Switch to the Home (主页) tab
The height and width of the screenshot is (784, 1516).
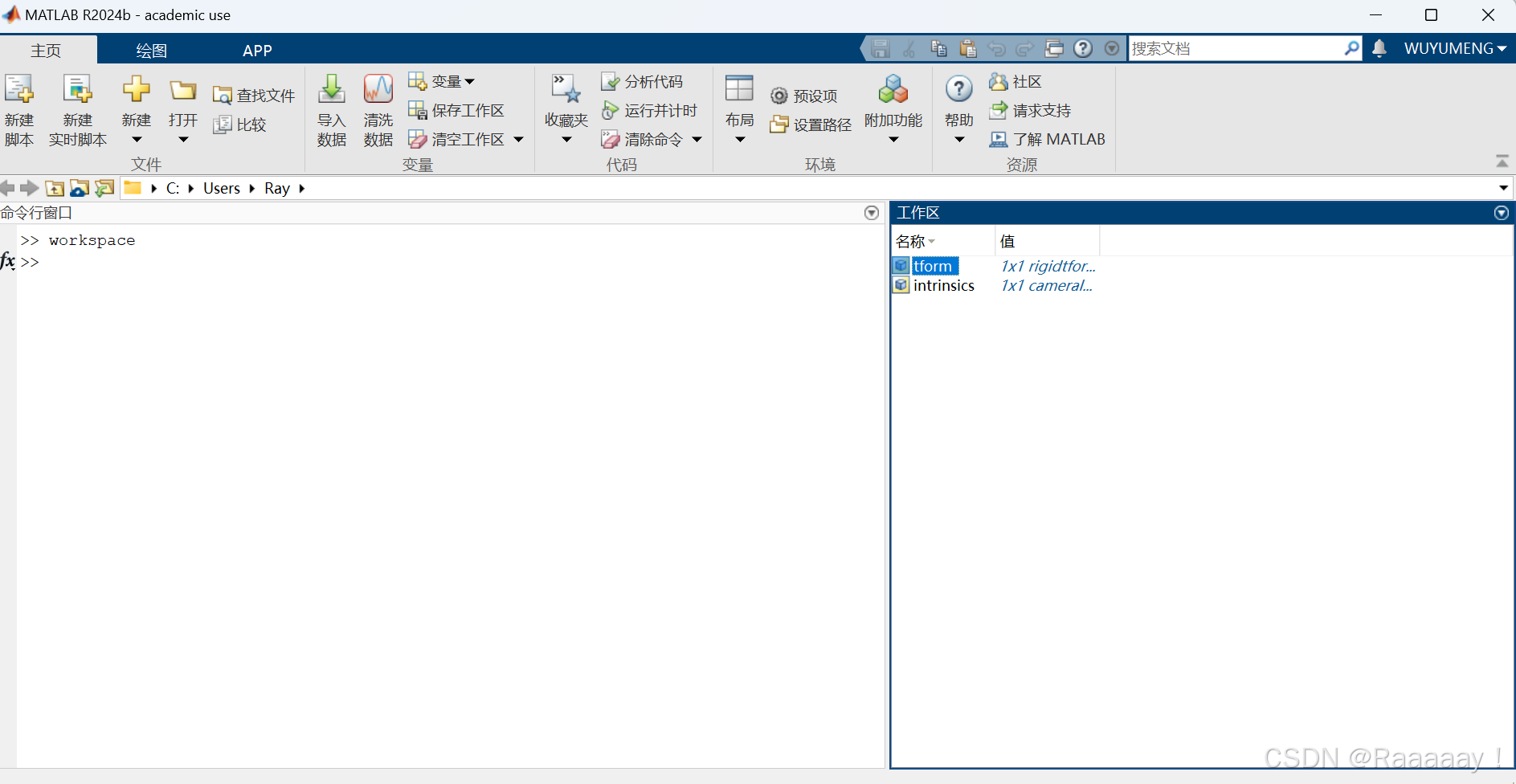(x=46, y=51)
